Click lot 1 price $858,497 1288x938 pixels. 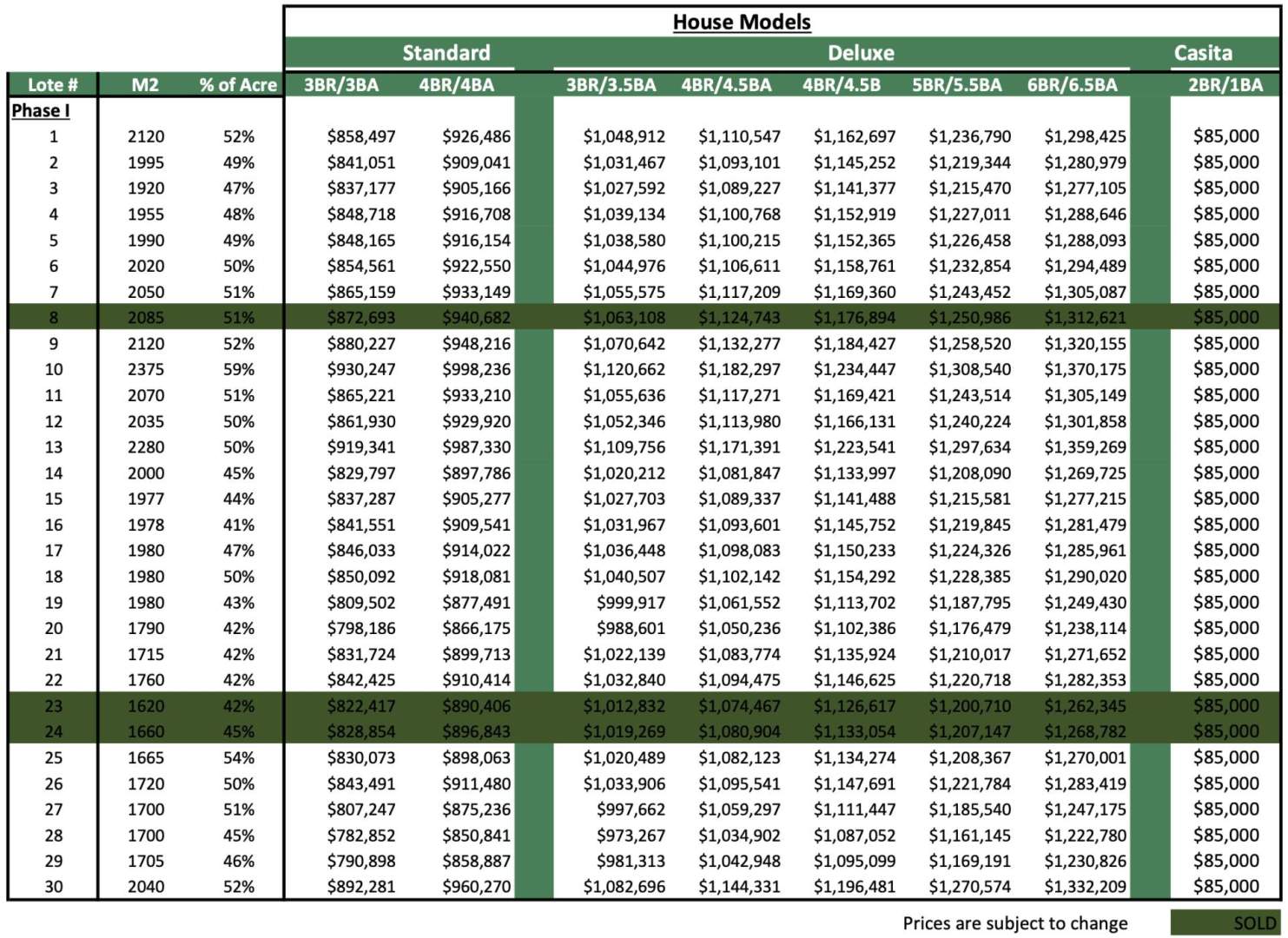(x=361, y=136)
